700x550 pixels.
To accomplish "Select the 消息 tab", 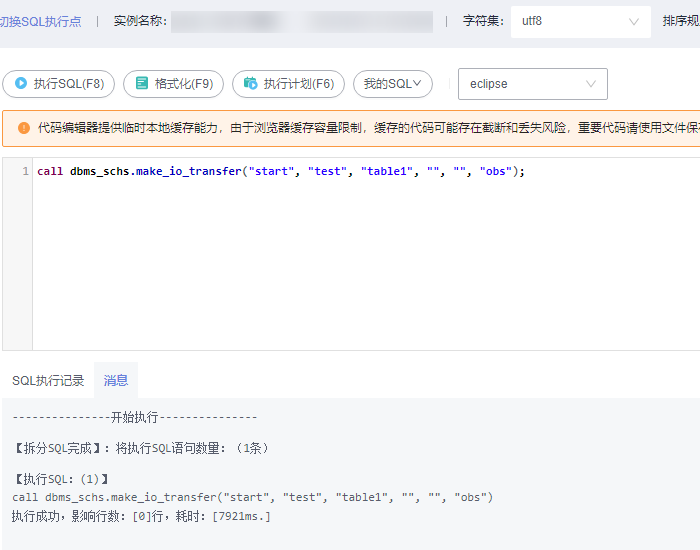I will 116,380.
